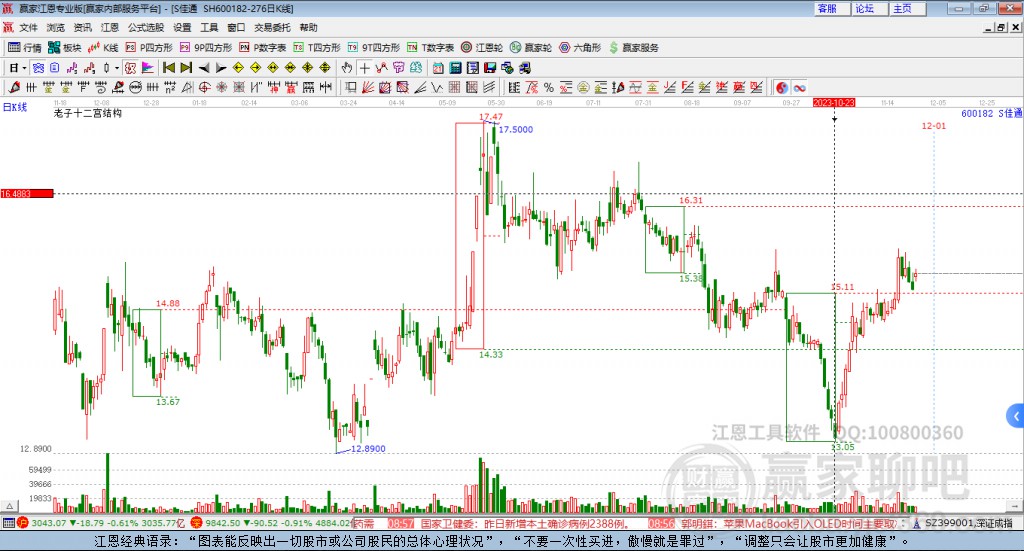Open the 行情 market quotes view

click(x=25, y=48)
